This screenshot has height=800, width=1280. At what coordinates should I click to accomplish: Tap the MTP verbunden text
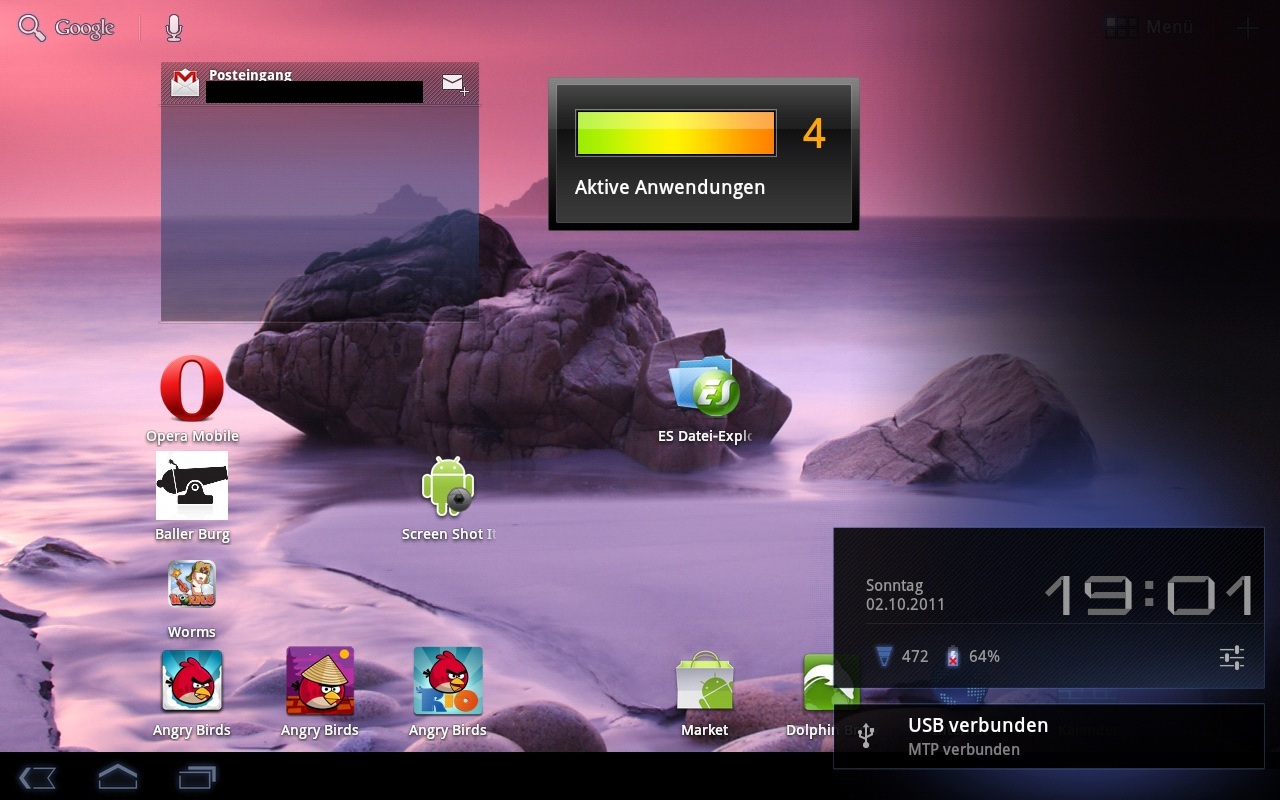pos(964,750)
